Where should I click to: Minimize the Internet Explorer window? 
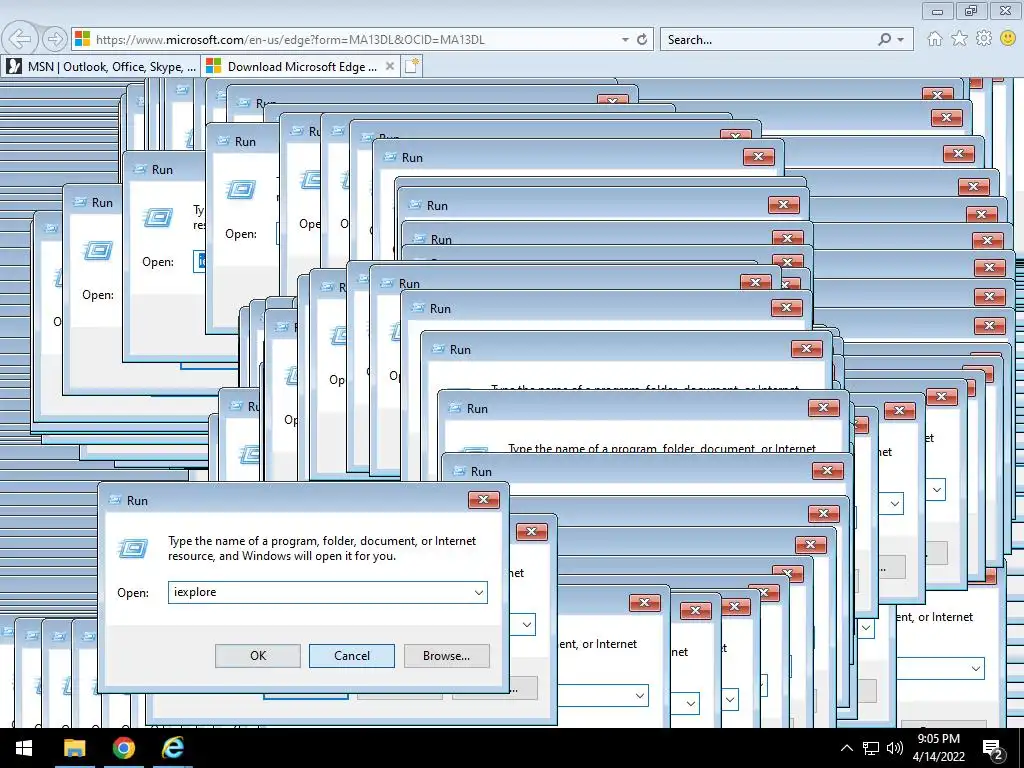pyautogui.click(x=938, y=10)
